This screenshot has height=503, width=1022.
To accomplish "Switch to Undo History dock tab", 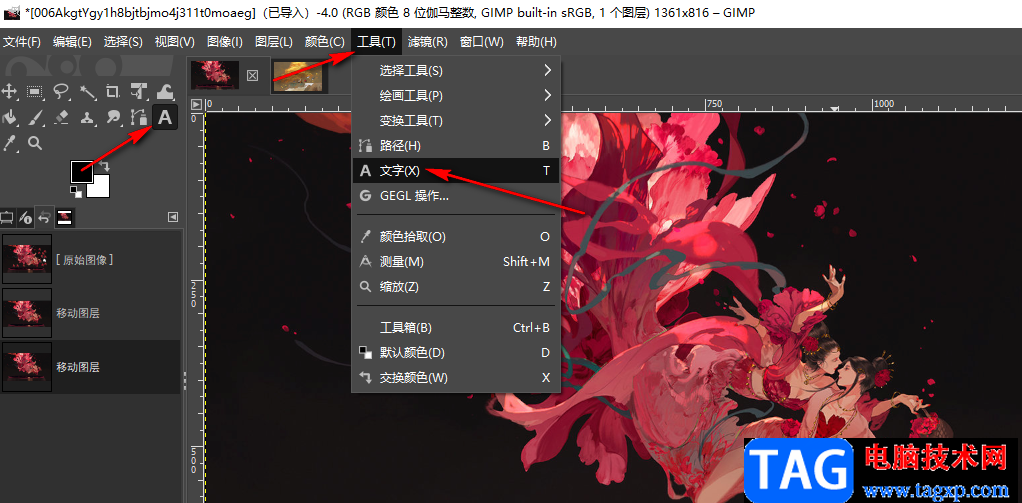I will coord(44,217).
